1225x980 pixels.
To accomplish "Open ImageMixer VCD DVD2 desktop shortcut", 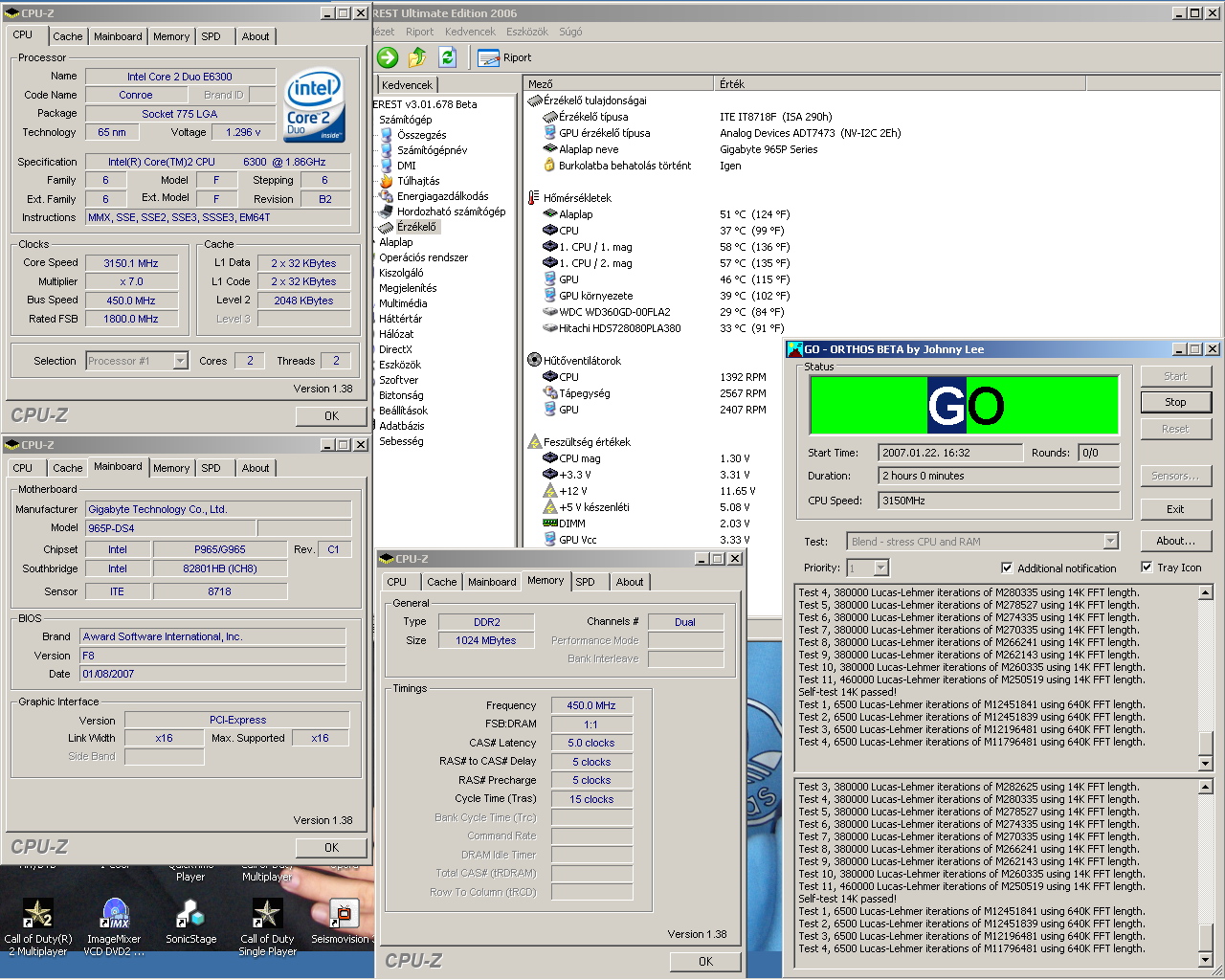I will click(x=114, y=927).
